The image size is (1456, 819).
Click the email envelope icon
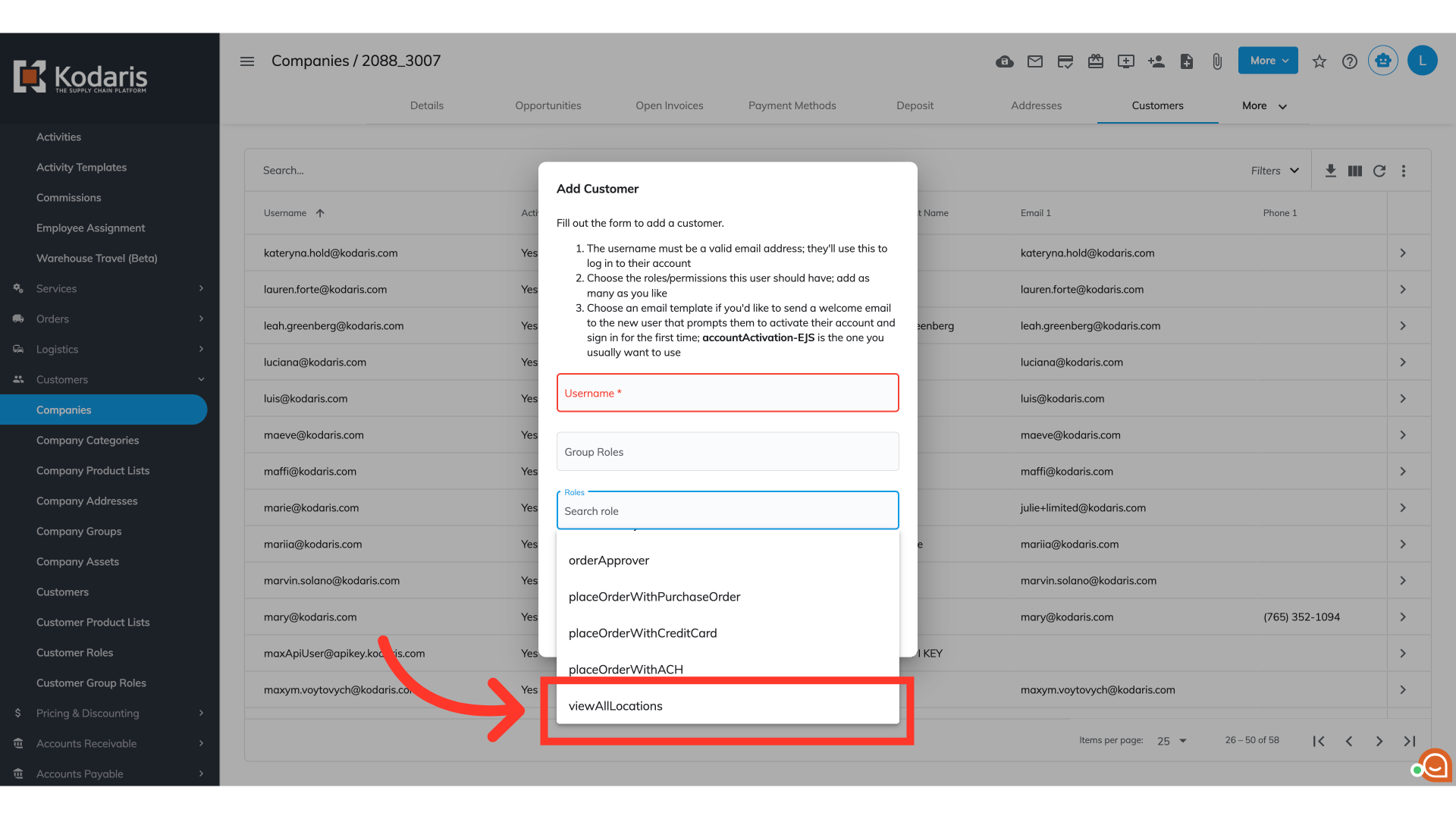(x=1034, y=61)
